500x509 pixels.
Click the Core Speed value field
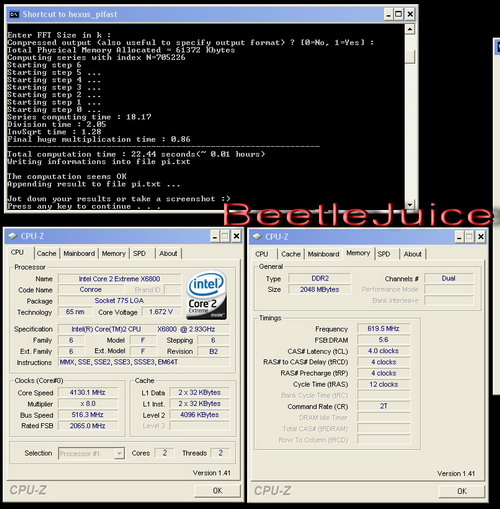88,392
